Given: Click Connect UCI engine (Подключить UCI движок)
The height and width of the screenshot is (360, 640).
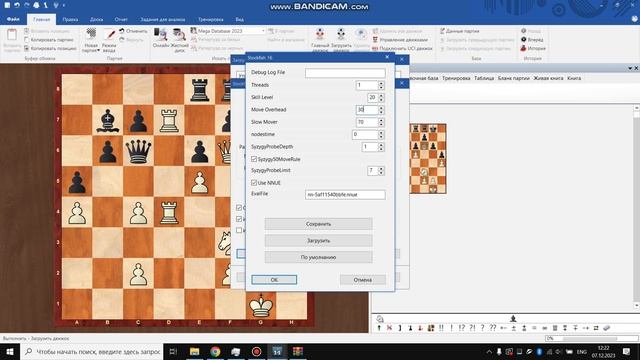Looking at the screenshot, I should 402,48.
